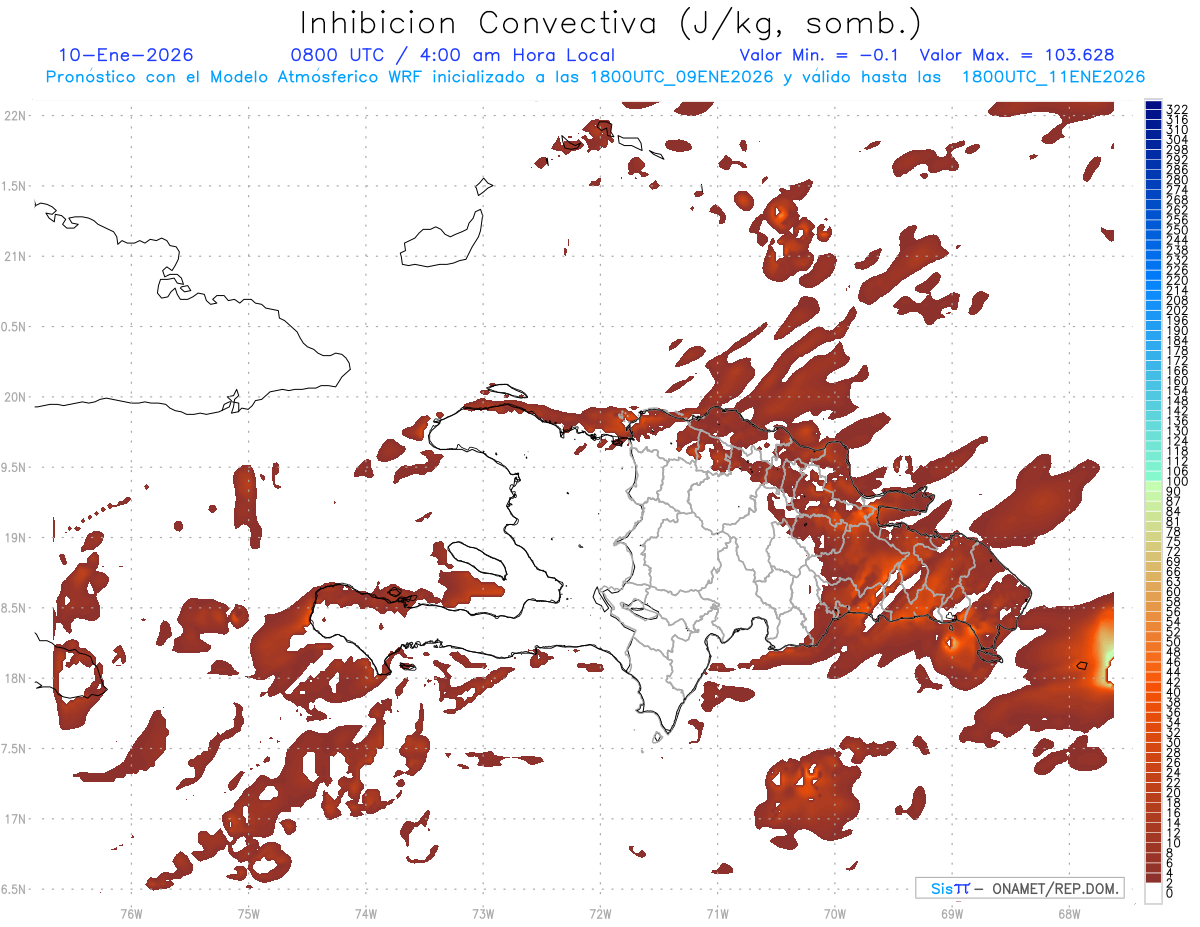This screenshot has height=927, width=1200.
Task: Click the 21N latitude label
Action: 15,256
